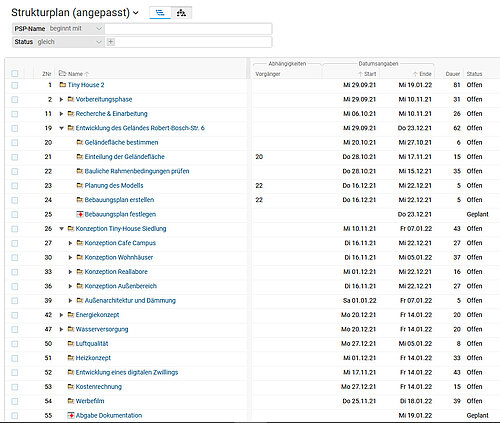The width and height of the screenshot is (500, 423).
Task: Sort by the Start column header
Action: (369, 74)
